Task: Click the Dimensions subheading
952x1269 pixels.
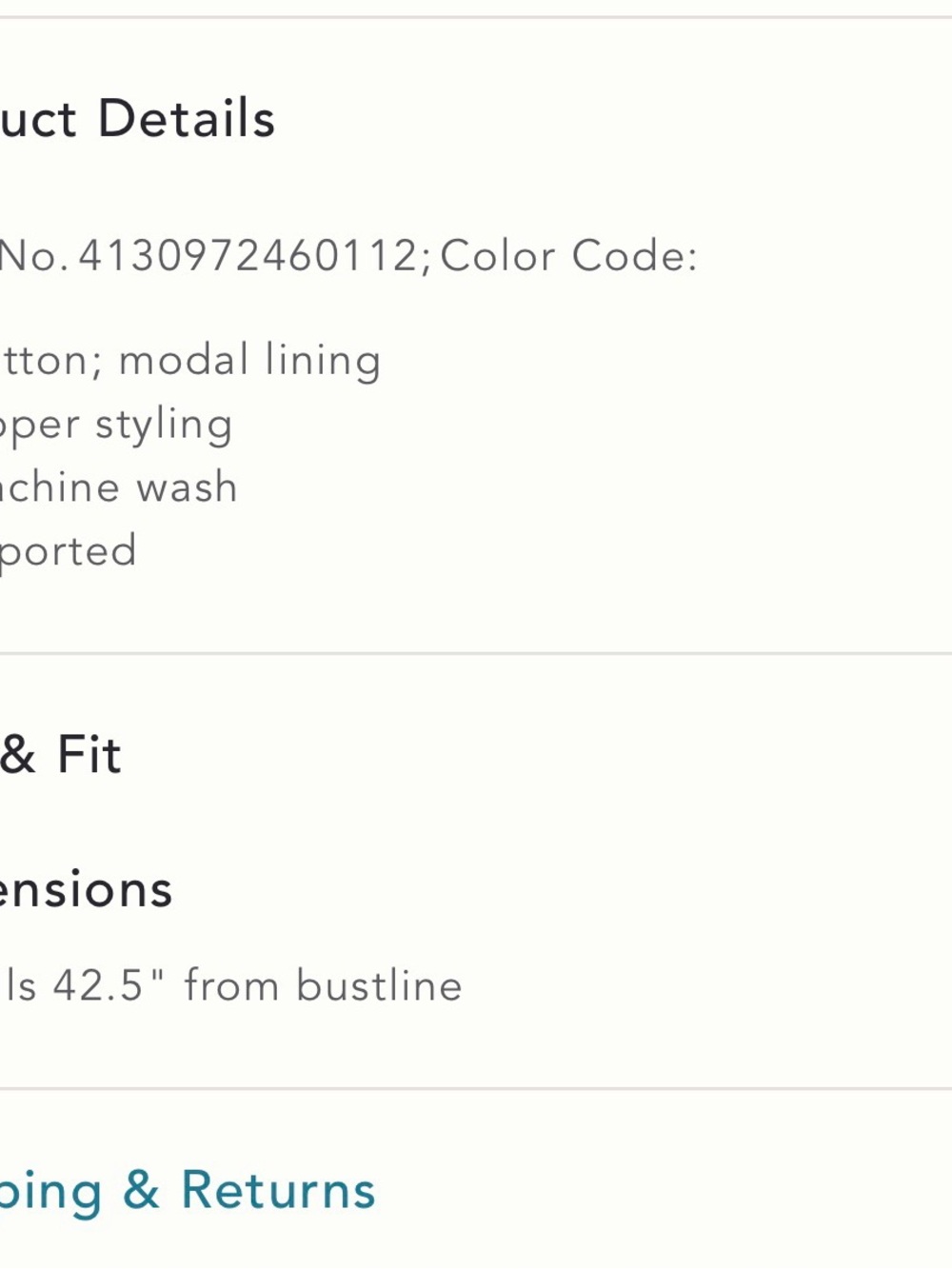Action: tap(86, 889)
